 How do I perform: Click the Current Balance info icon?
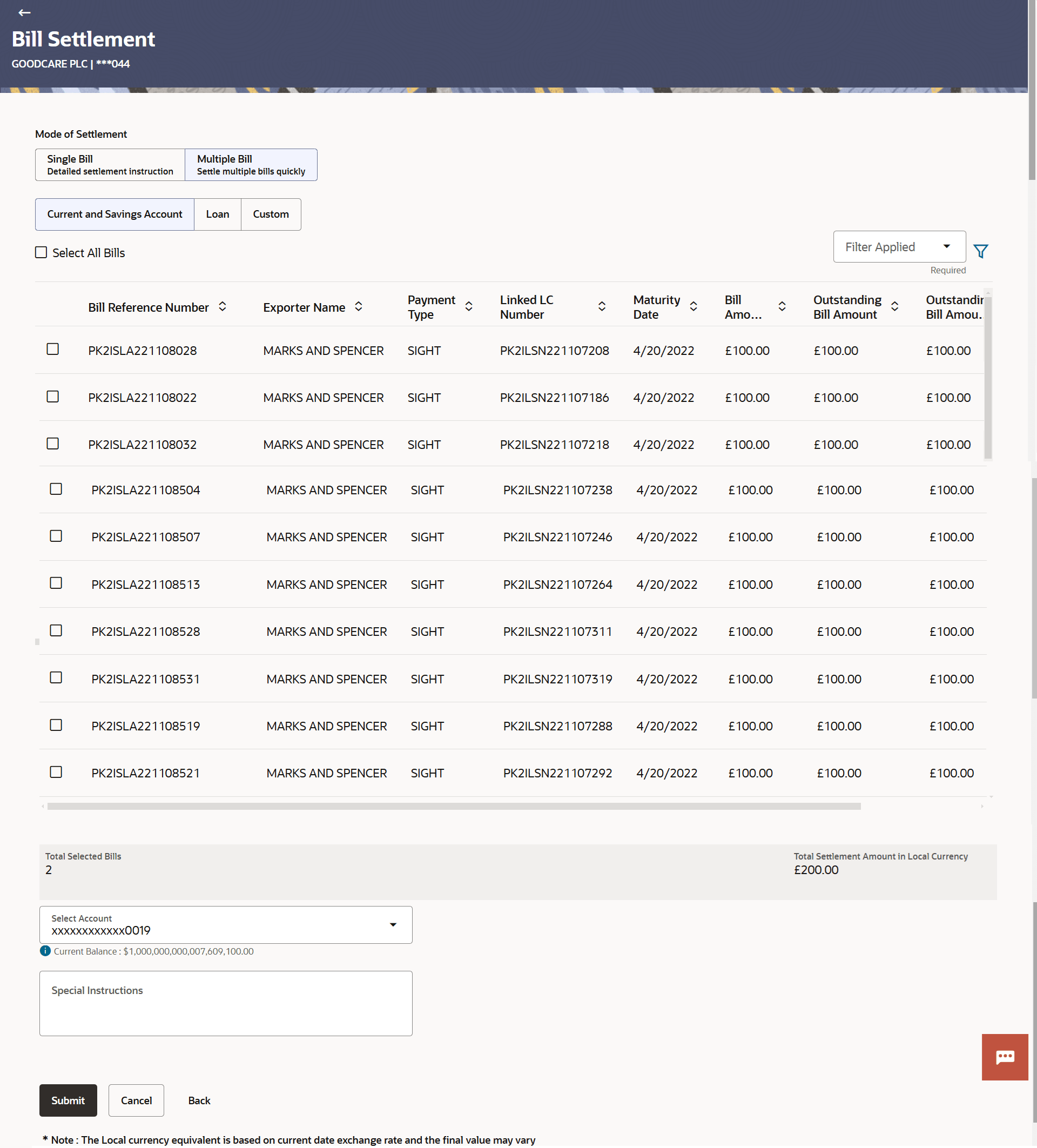[x=45, y=951]
